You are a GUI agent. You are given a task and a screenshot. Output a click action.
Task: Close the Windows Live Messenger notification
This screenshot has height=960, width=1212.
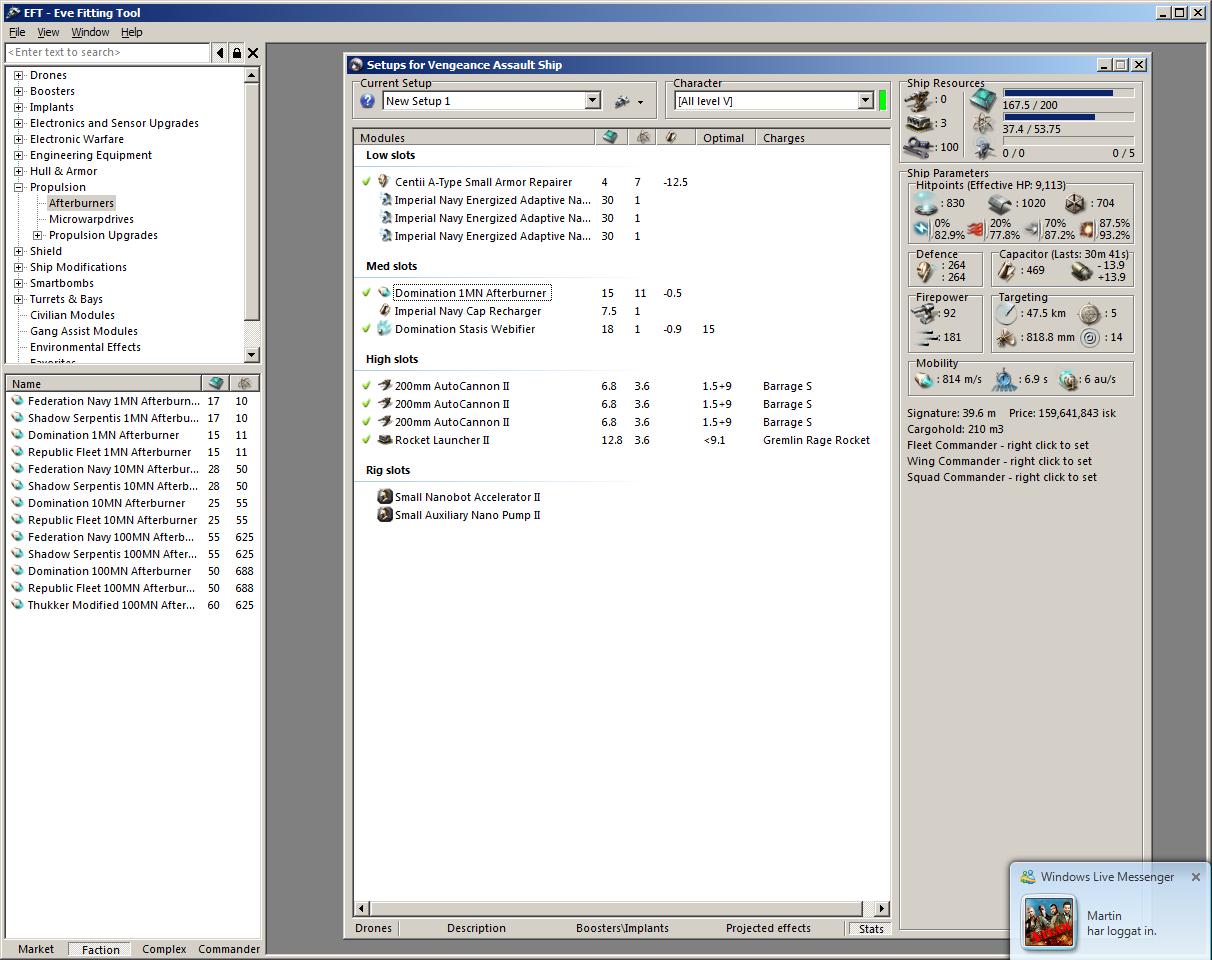point(1196,877)
